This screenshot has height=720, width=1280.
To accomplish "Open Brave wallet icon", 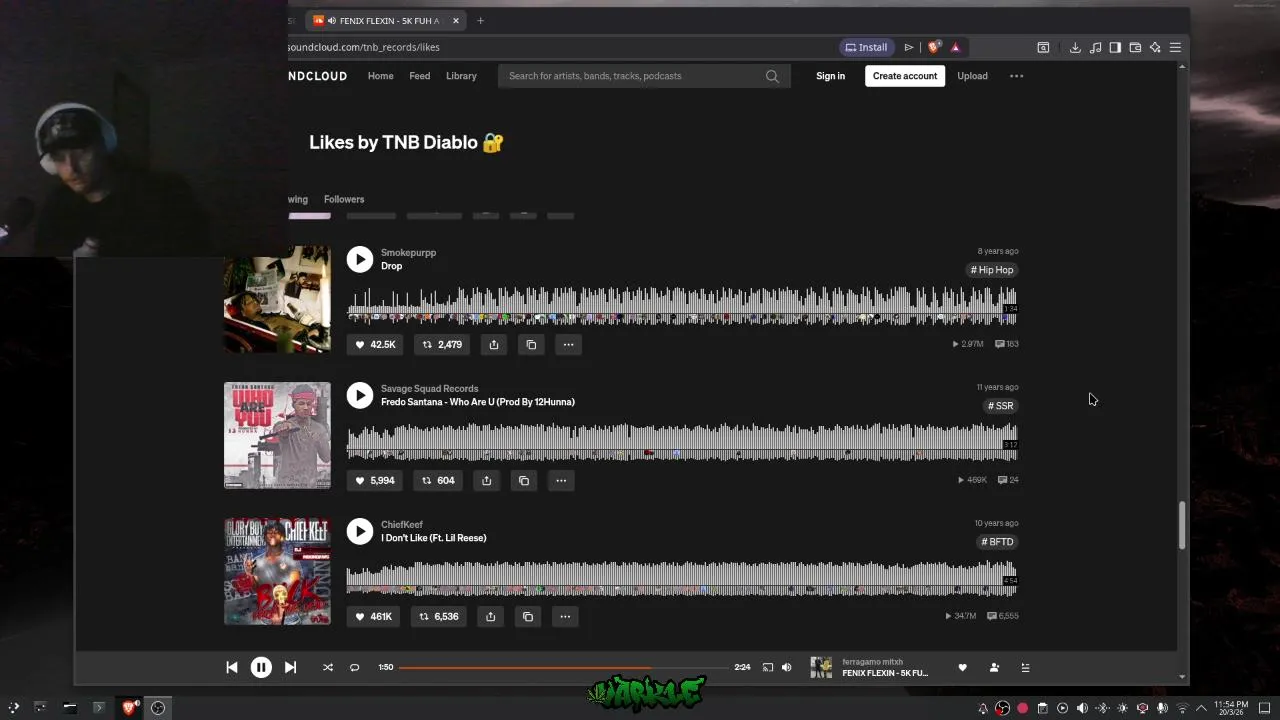I will 1135,47.
